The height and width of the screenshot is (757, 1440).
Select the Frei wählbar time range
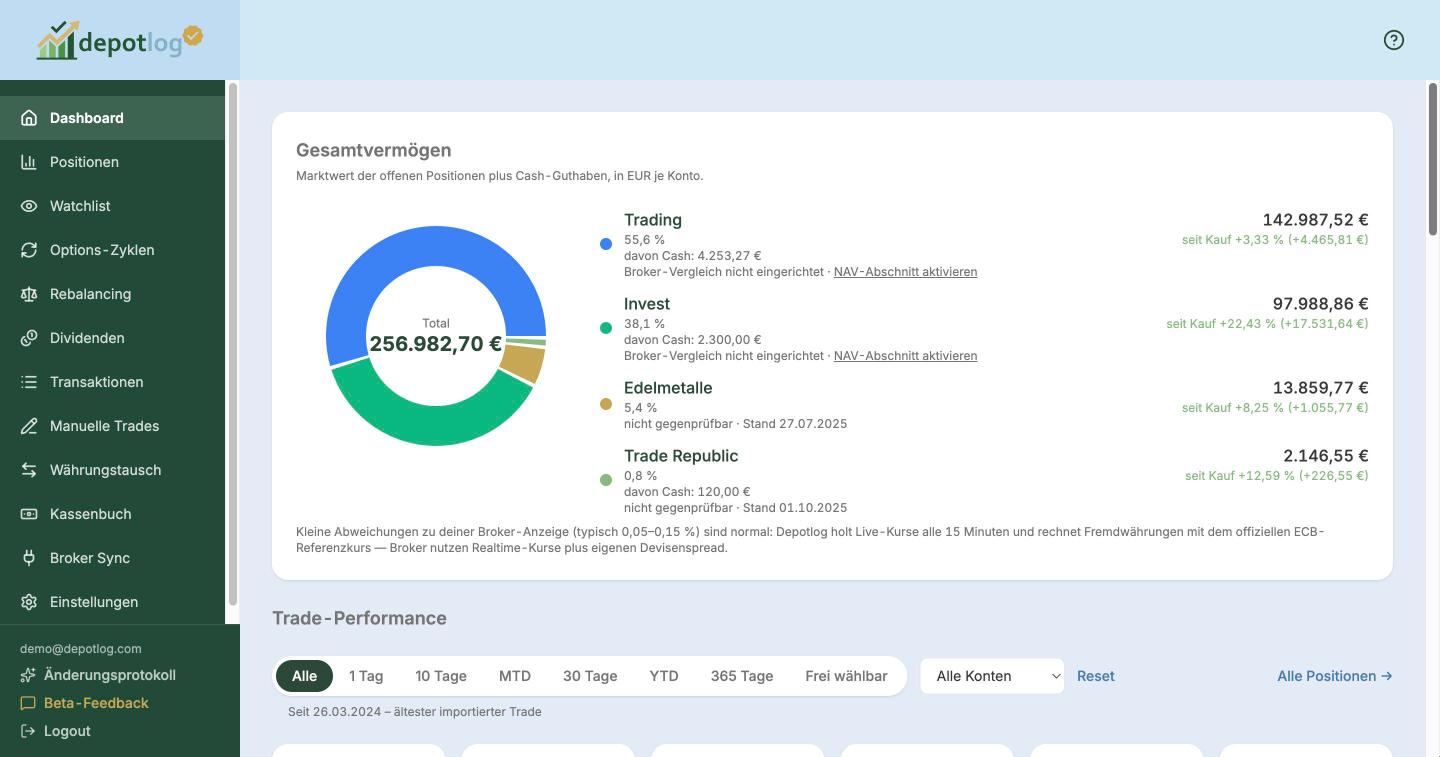click(x=846, y=676)
